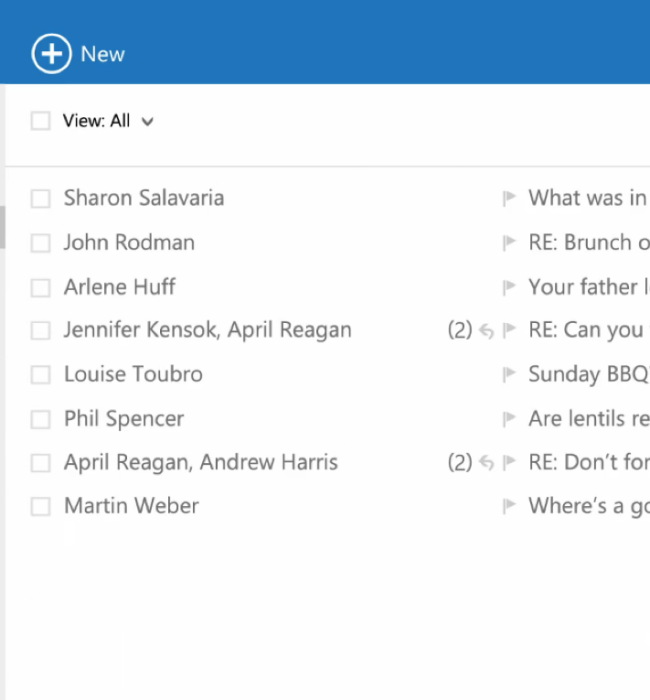Check the Phil Spencer message checkbox
This screenshot has width=650, height=700.
click(x=41, y=419)
